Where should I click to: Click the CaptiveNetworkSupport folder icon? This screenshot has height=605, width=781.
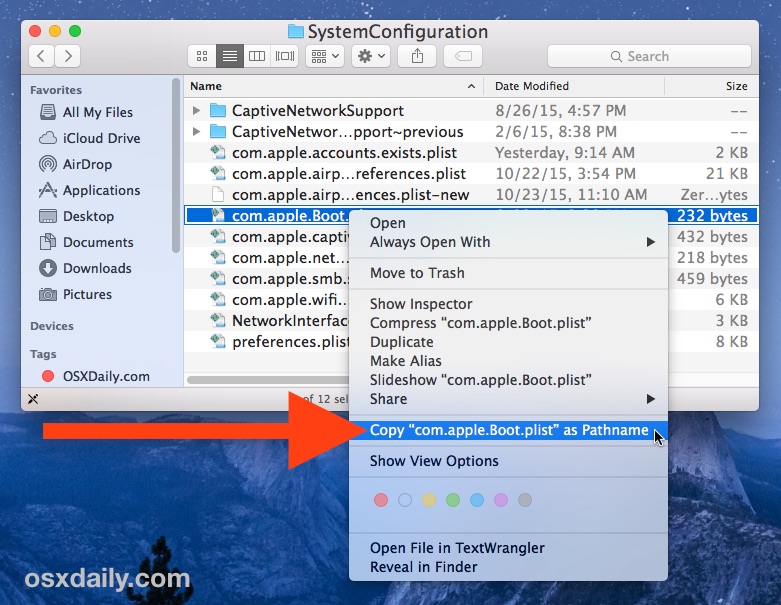tap(218, 111)
